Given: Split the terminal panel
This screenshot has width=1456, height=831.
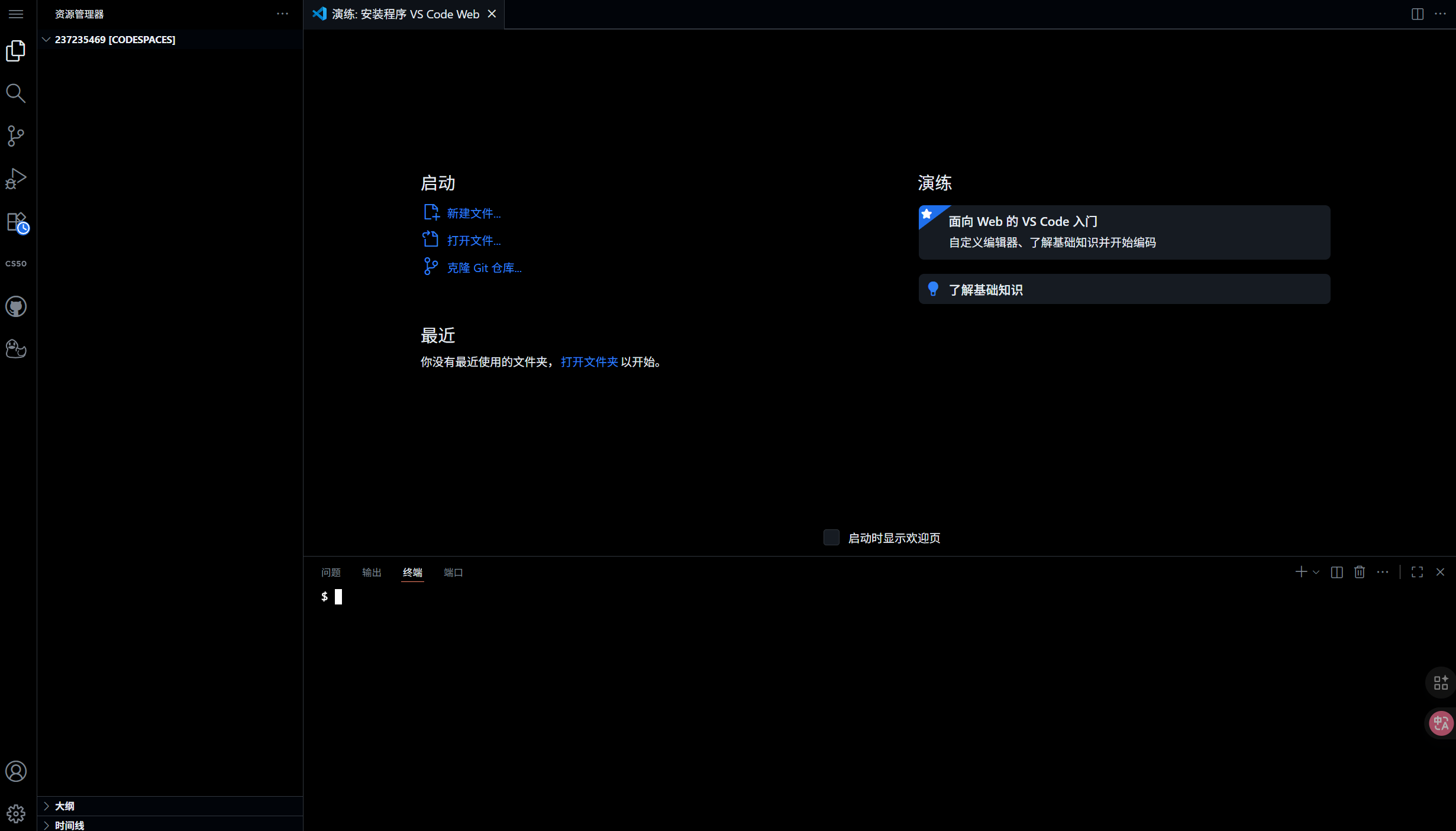Looking at the screenshot, I should tap(1336, 572).
